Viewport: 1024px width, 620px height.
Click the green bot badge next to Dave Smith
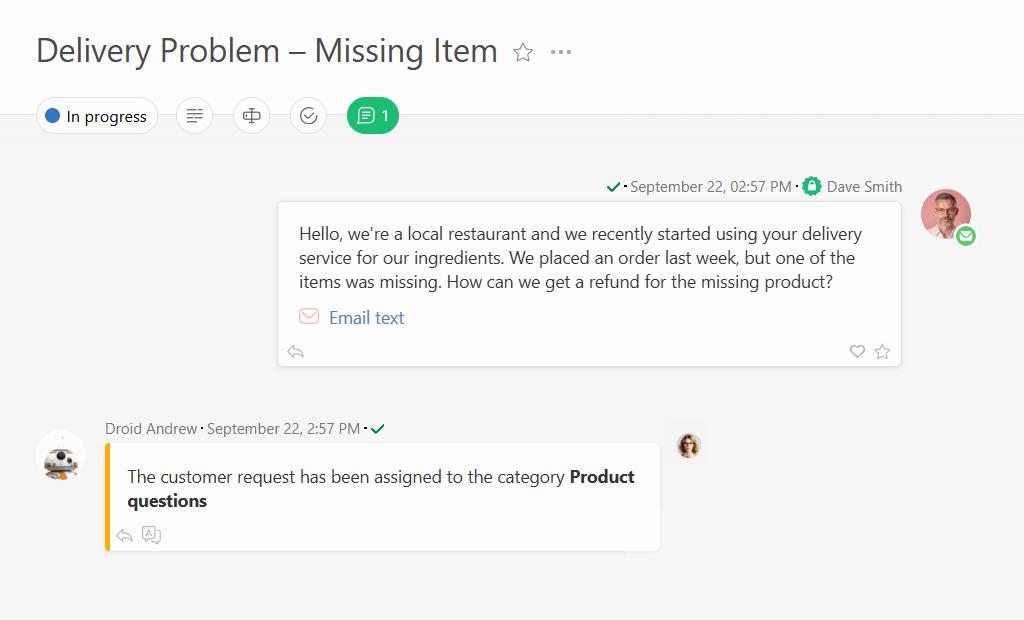(x=811, y=185)
